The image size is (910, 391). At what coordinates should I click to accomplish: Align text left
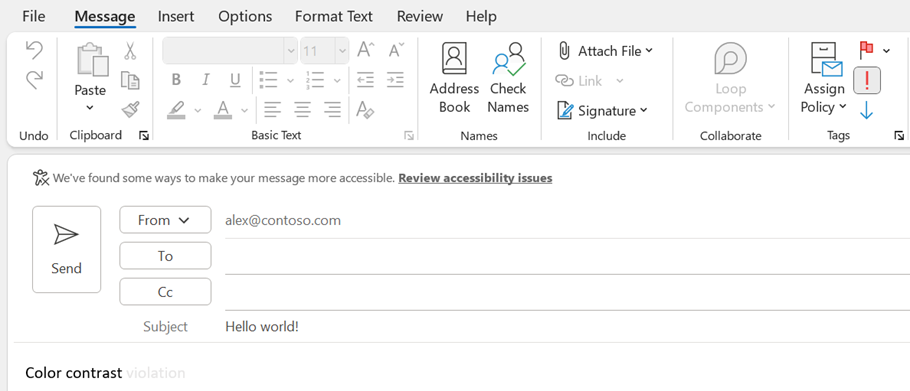pyautogui.click(x=272, y=109)
